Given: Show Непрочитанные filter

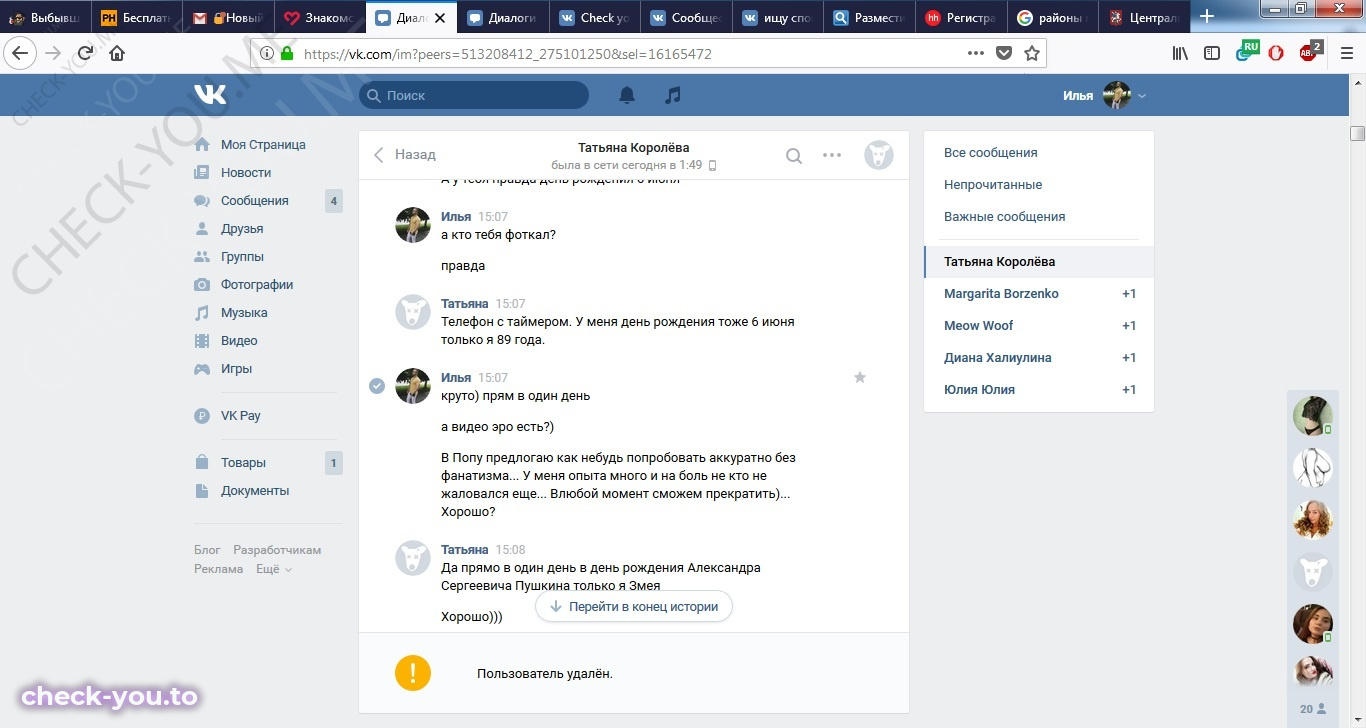Looking at the screenshot, I should point(1039,185).
